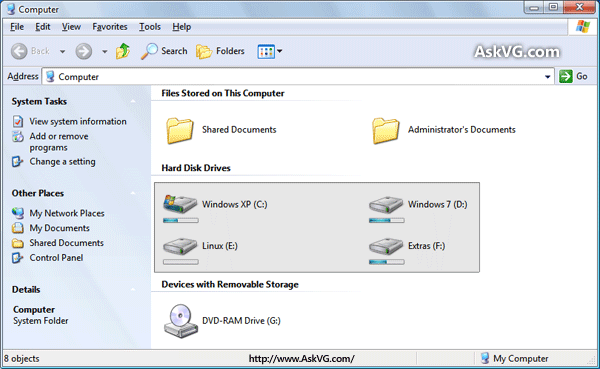
Task: Click the Forward arrow button
Action: tap(83, 51)
